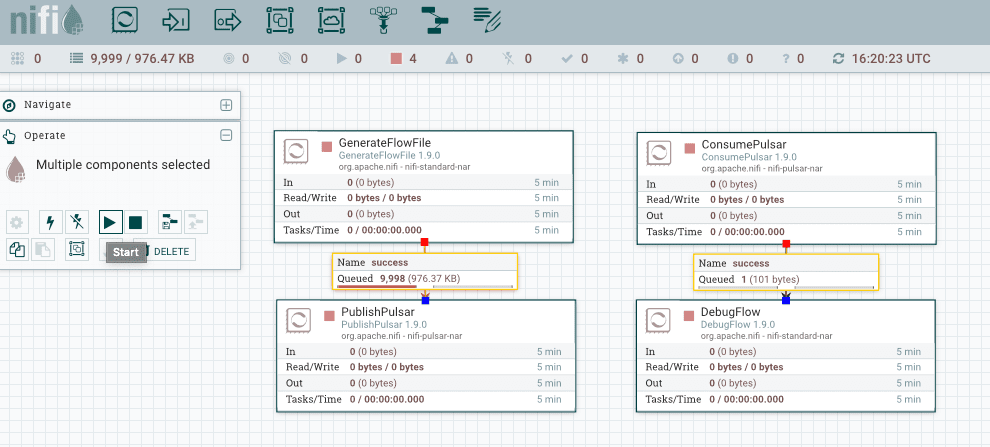Click the blue connection endpoint above DebugFlow
The image size is (990, 447).
pos(786,301)
